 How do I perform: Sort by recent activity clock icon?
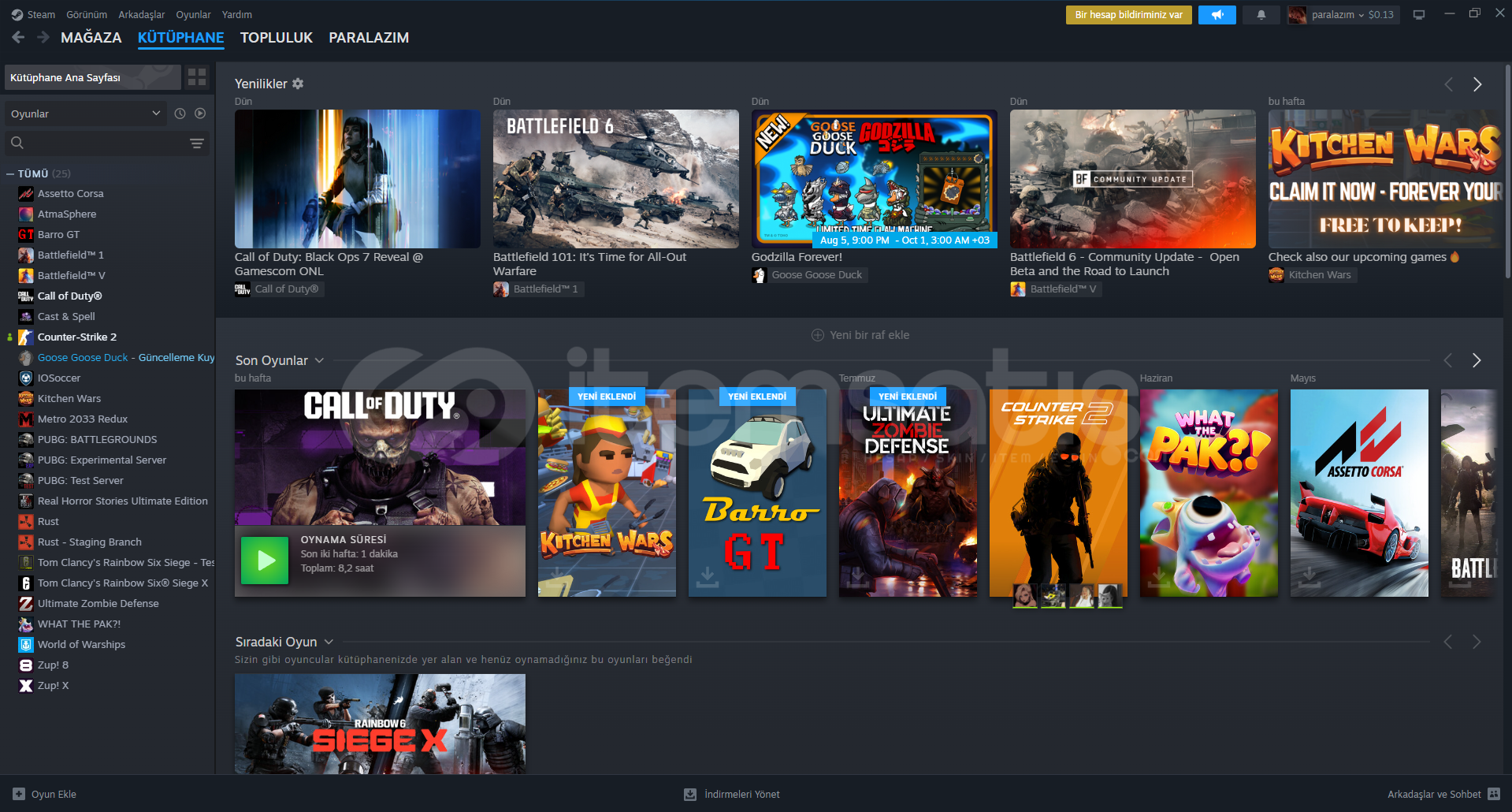click(x=180, y=114)
